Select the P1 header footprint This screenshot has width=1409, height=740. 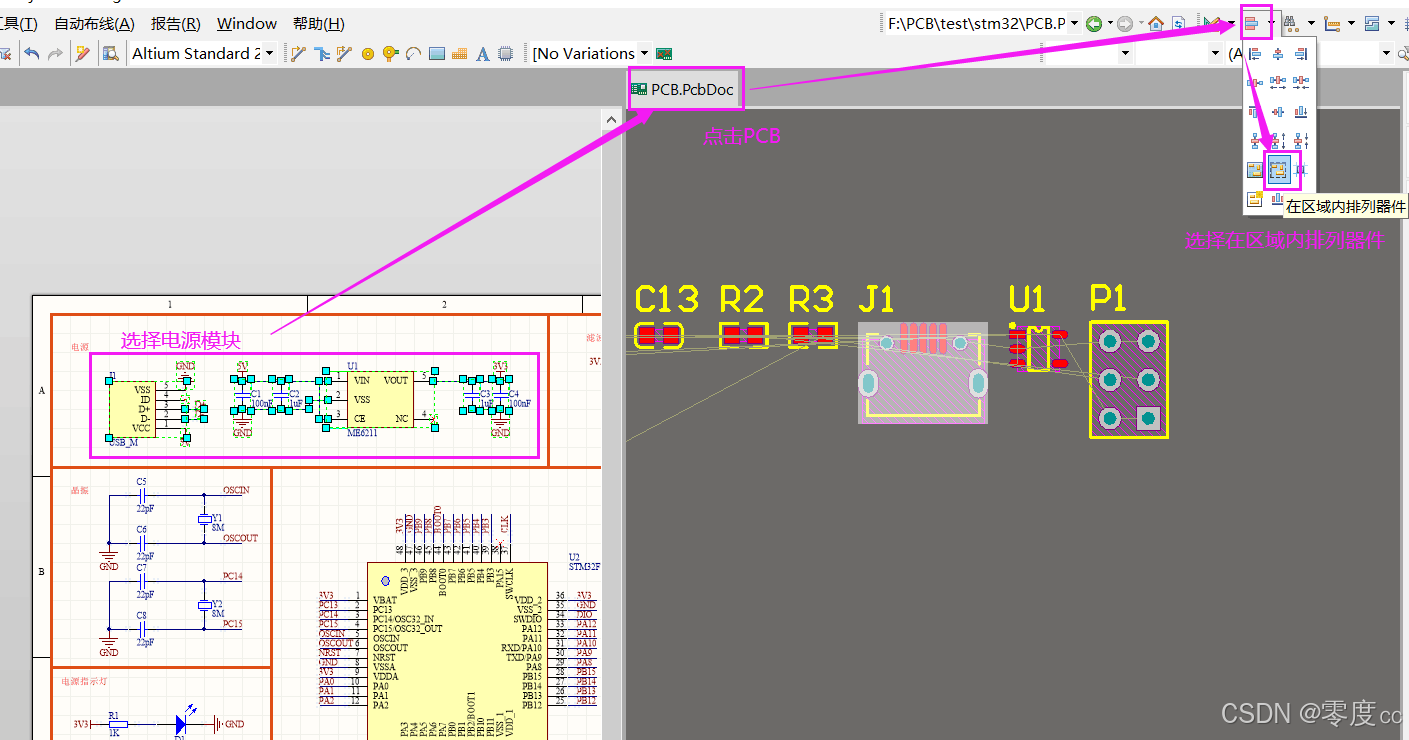1128,379
